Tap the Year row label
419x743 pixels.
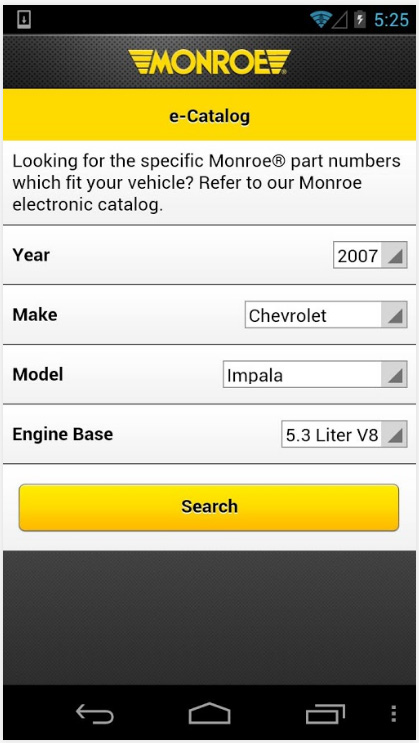click(31, 255)
